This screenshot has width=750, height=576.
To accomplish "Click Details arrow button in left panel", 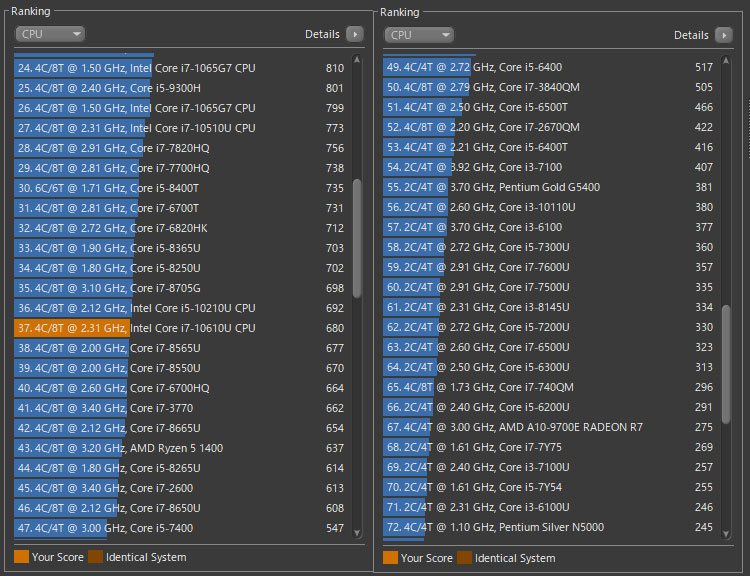I will [355, 34].
